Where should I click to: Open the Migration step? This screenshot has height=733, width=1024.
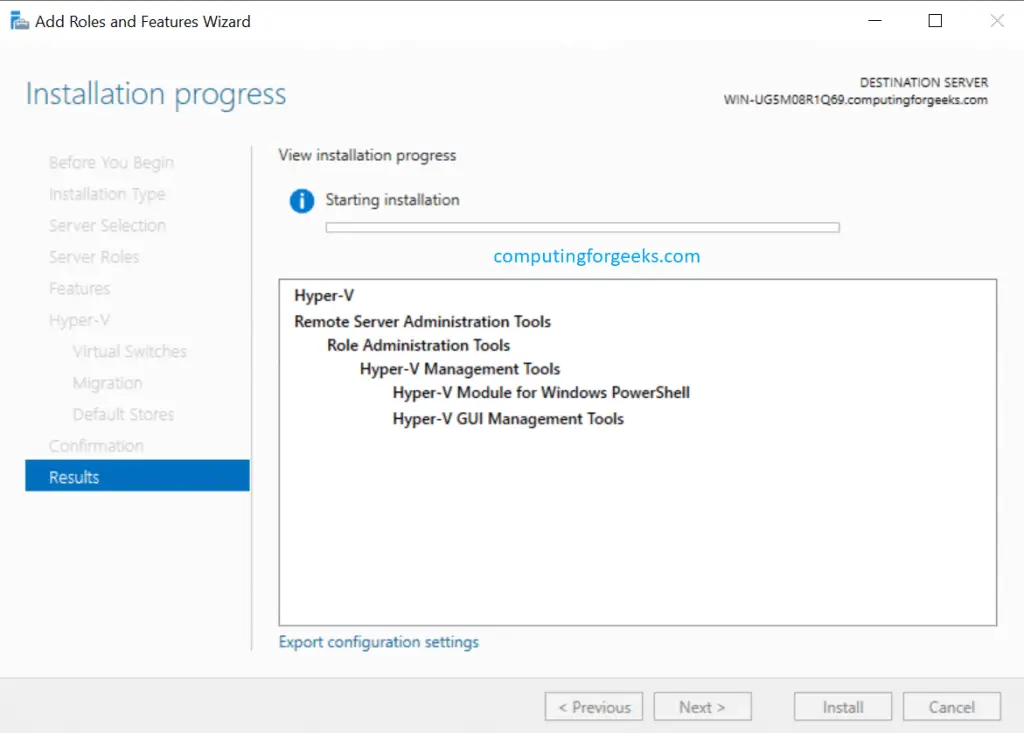107,383
